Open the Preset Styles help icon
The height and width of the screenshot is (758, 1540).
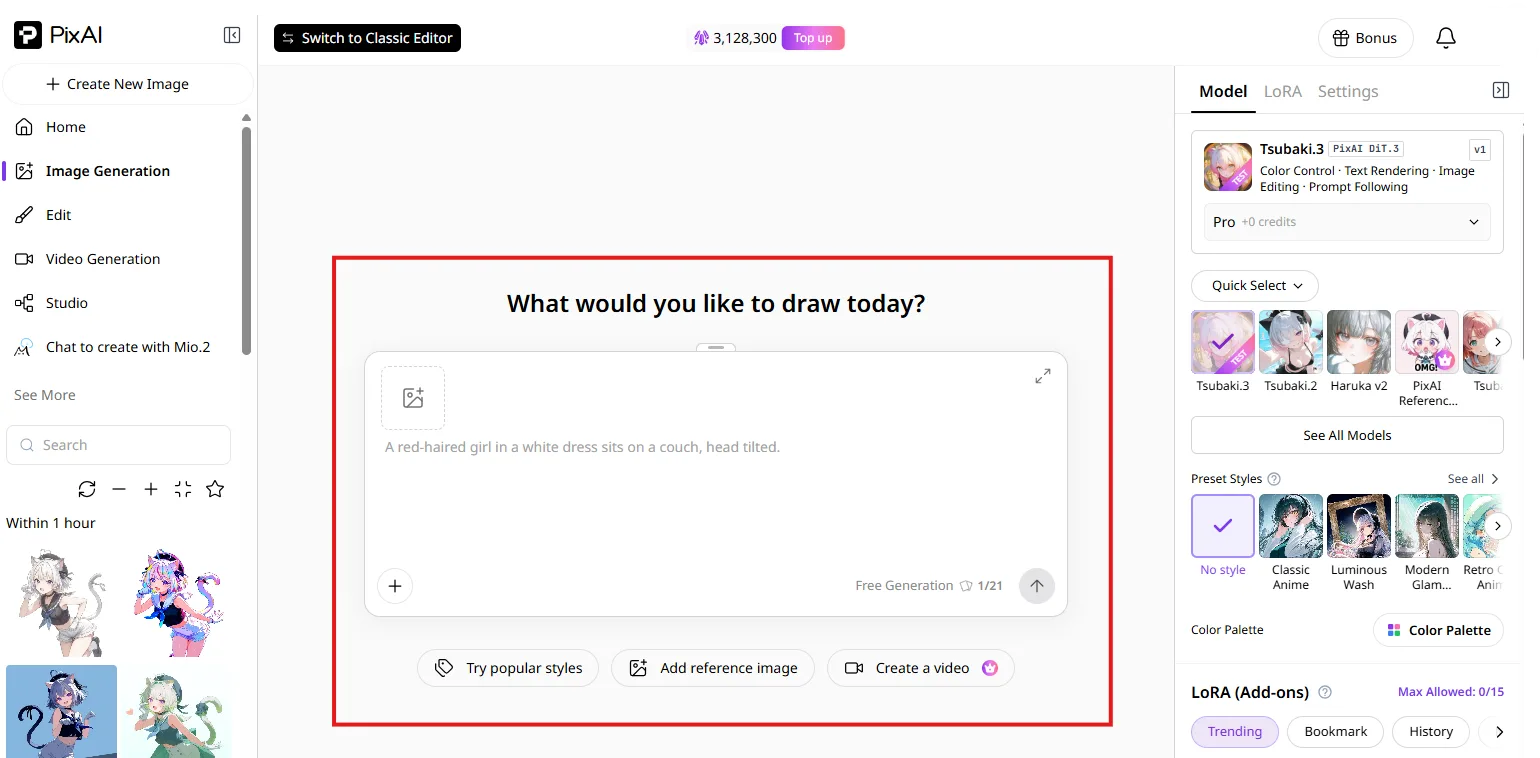coord(1274,479)
